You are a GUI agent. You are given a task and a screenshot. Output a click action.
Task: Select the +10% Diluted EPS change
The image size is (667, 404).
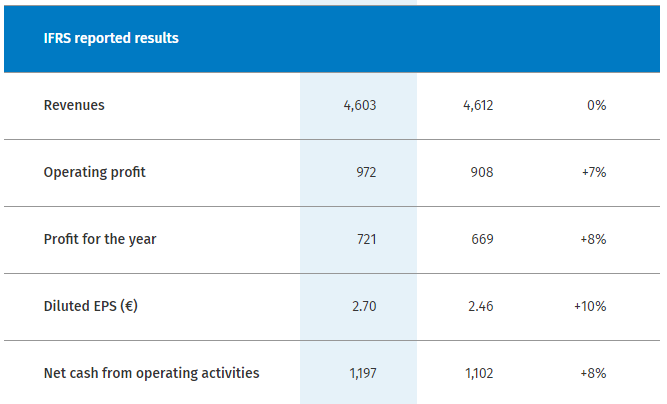pos(590,306)
